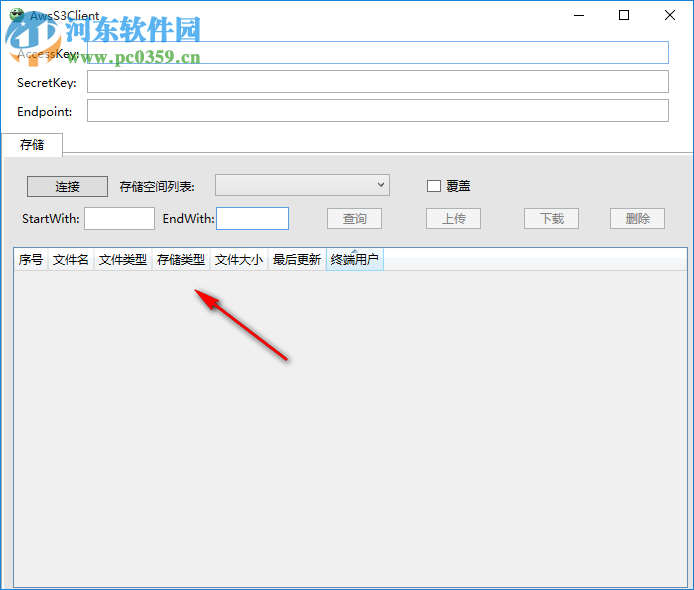This screenshot has height=590, width=694.
Task: Enable the 覆盖 overwrite checkbox
Action: coord(434,186)
